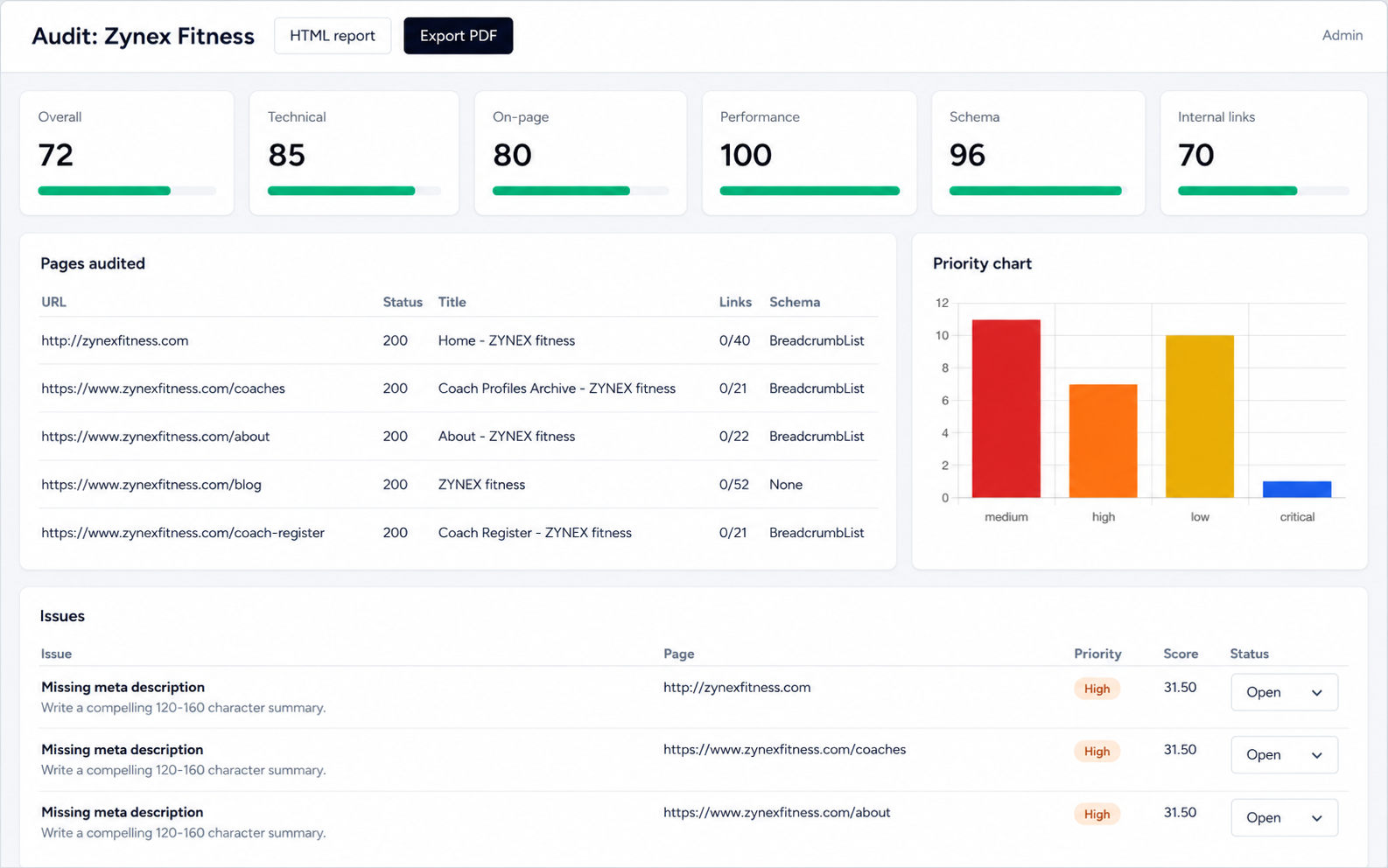
Task: Click the red medium bar in Priority chart
Action: (1006, 409)
